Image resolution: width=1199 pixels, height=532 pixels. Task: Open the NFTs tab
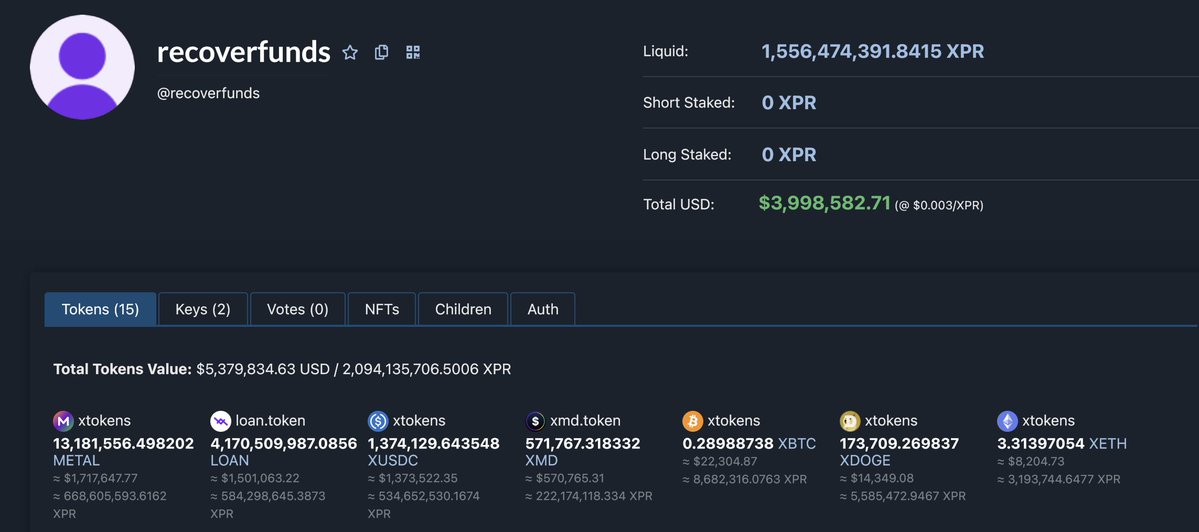point(382,310)
